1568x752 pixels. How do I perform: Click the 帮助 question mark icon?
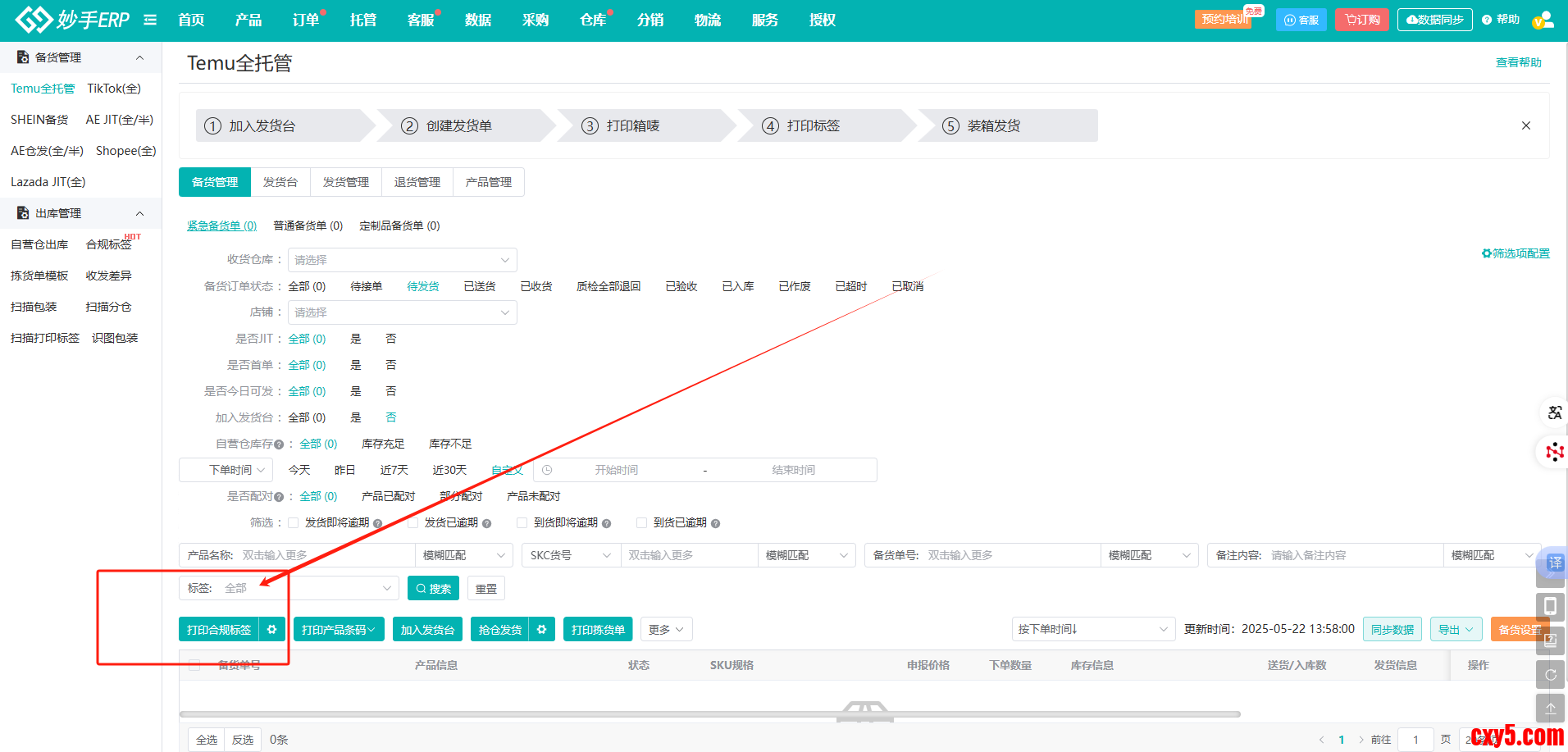pyautogui.click(x=1487, y=20)
